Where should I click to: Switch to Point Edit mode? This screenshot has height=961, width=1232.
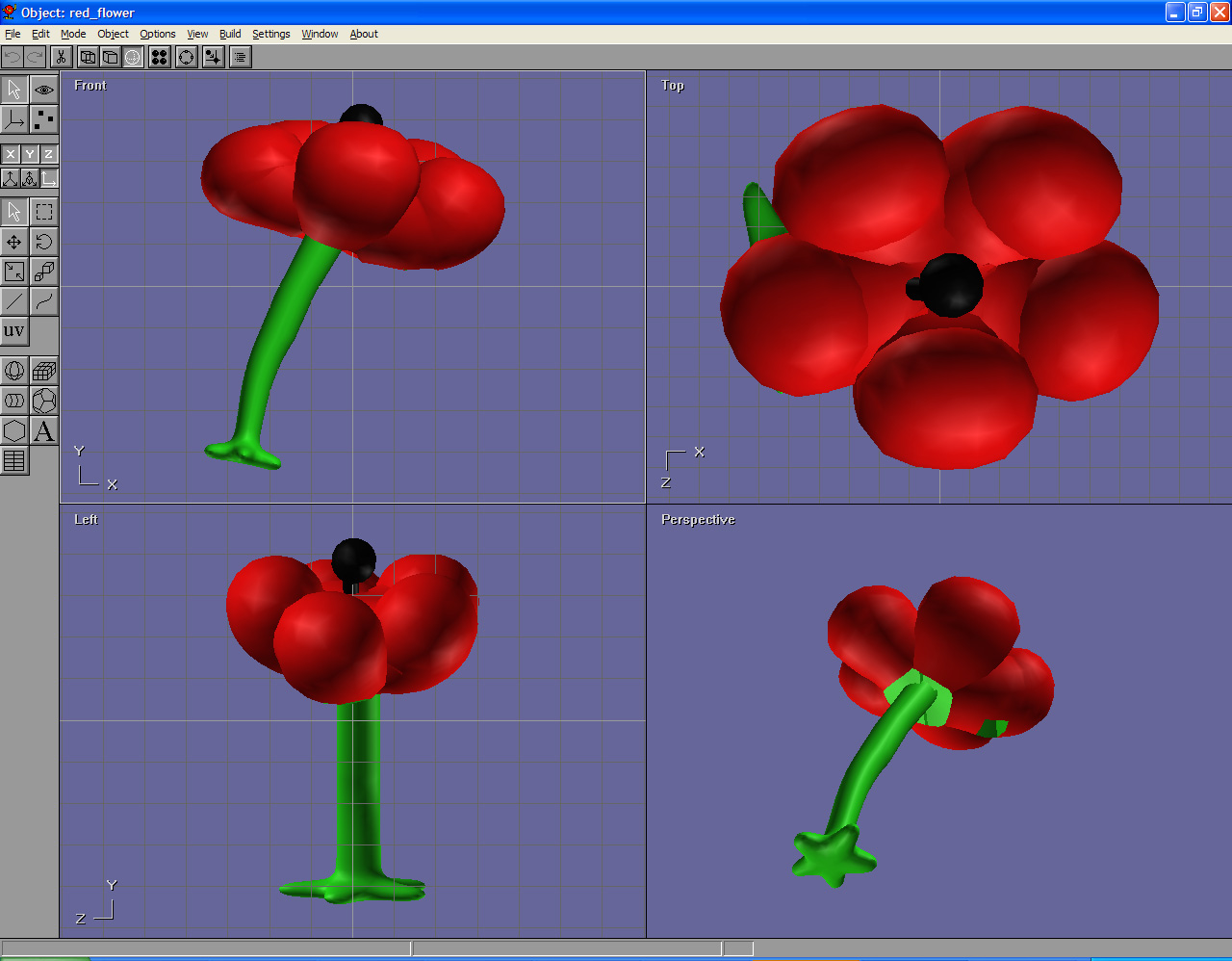pos(44,119)
